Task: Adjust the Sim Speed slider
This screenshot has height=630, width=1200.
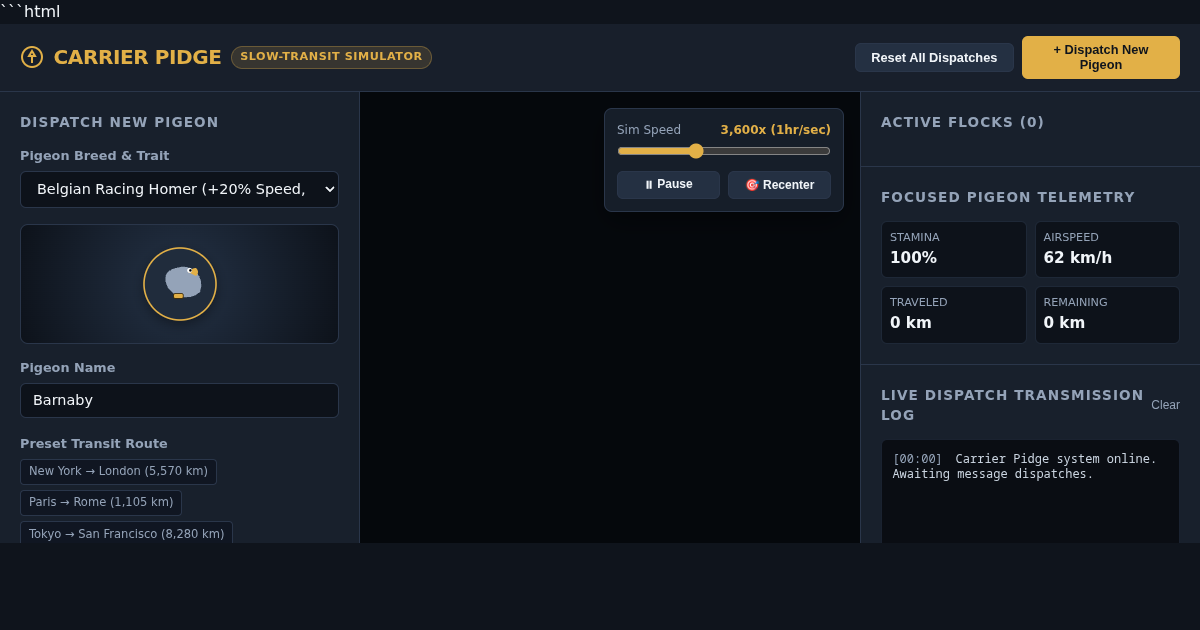Action: tap(724, 151)
